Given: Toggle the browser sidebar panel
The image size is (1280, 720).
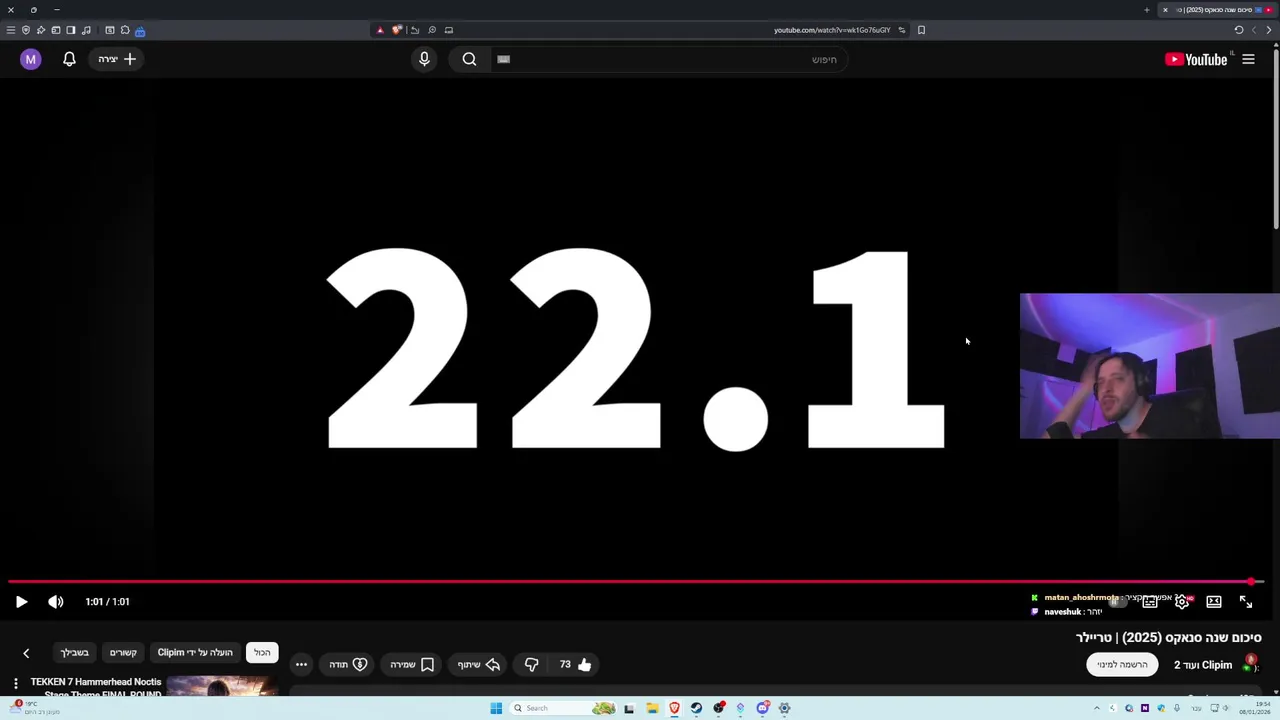Looking at the screenshot, I should [71, 30].
